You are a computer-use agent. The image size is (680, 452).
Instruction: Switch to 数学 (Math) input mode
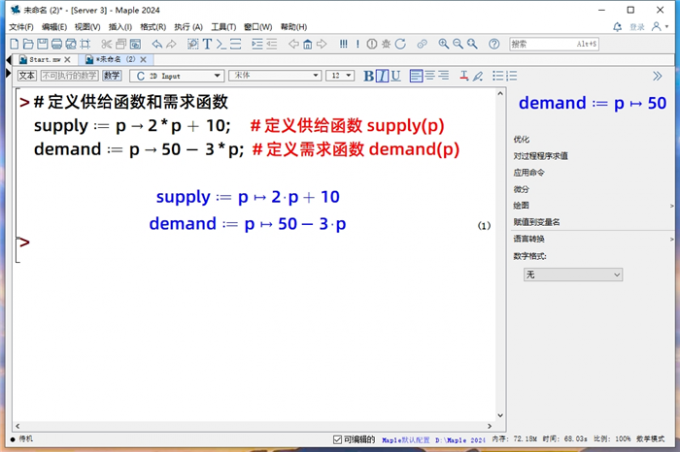click(x=111, y=76)
